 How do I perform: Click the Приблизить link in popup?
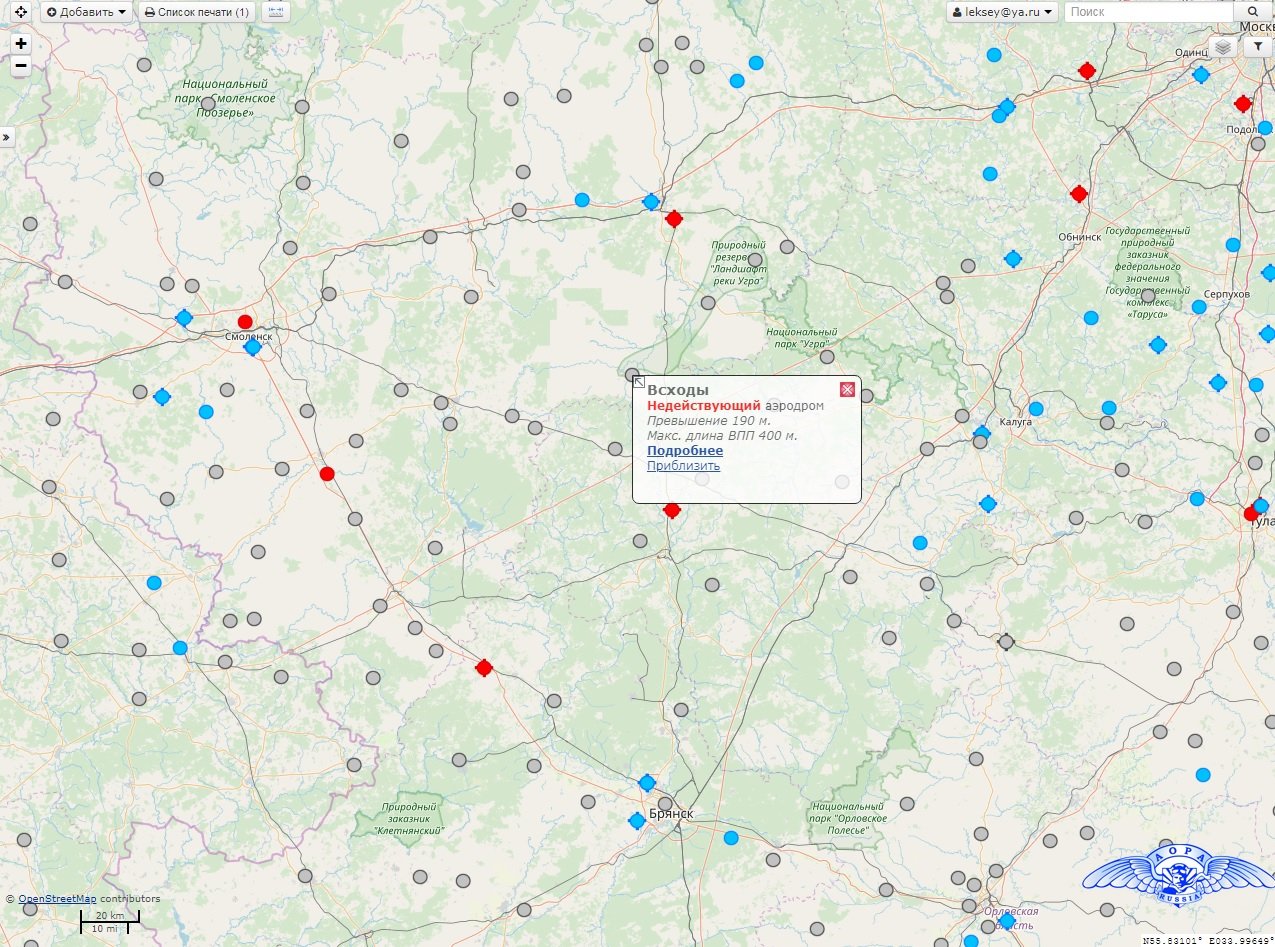point(683,466)
